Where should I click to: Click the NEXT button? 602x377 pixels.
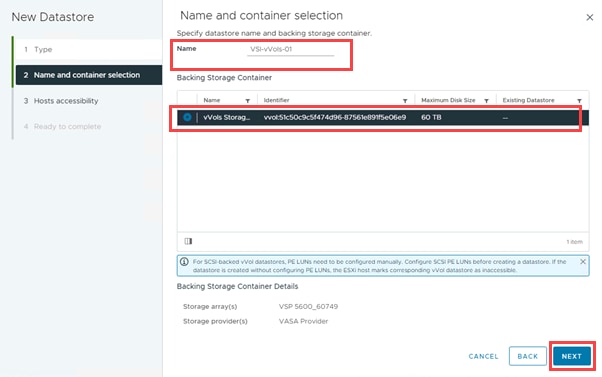pyautogui.click(x=572, y=356)
